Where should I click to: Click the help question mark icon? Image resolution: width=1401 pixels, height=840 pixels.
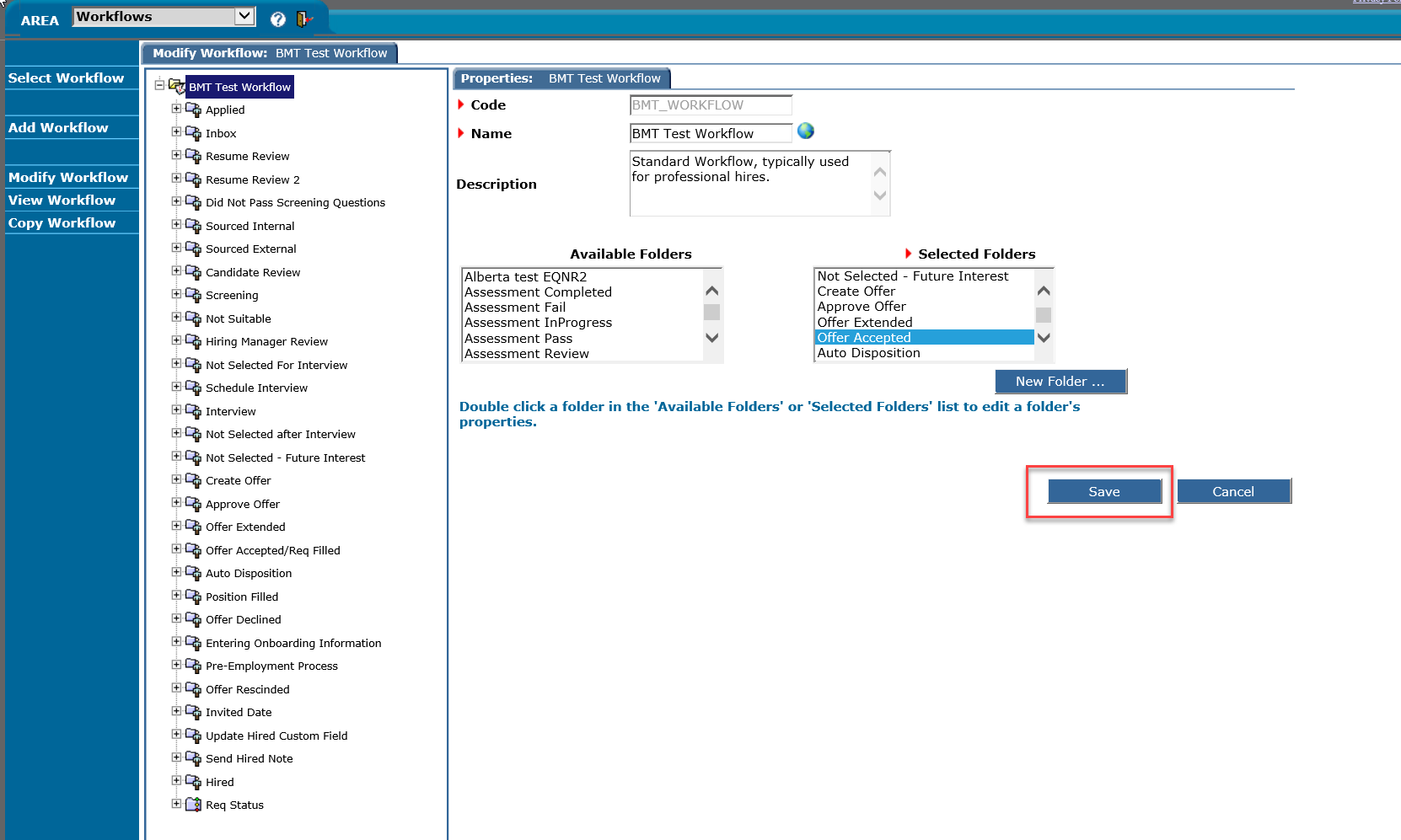(278, 19)
